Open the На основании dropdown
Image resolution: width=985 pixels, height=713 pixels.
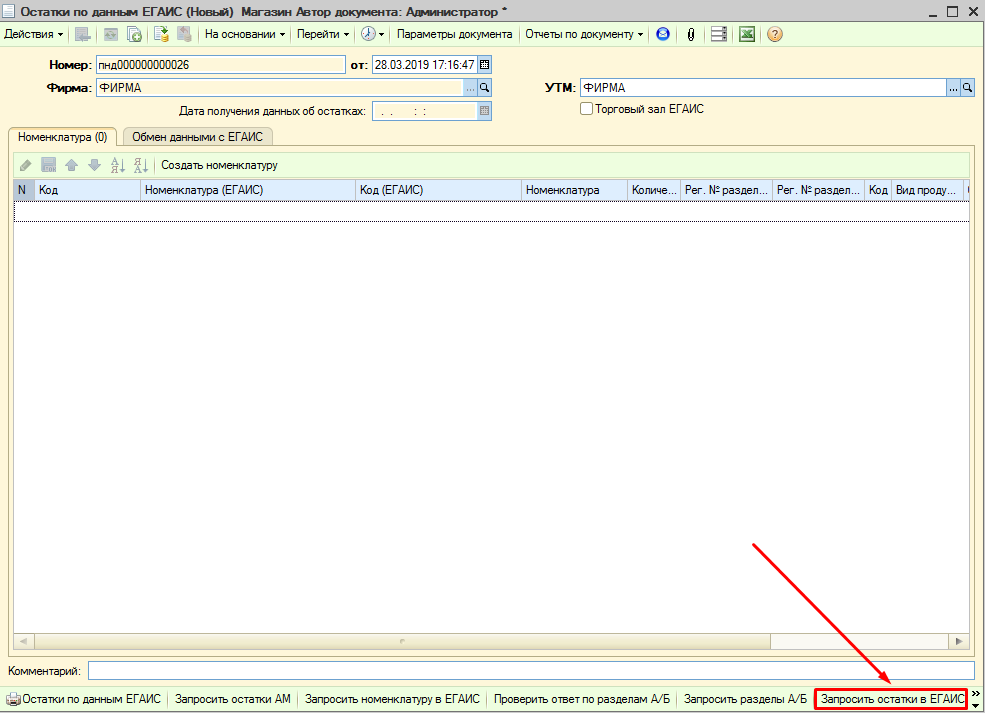244,35
